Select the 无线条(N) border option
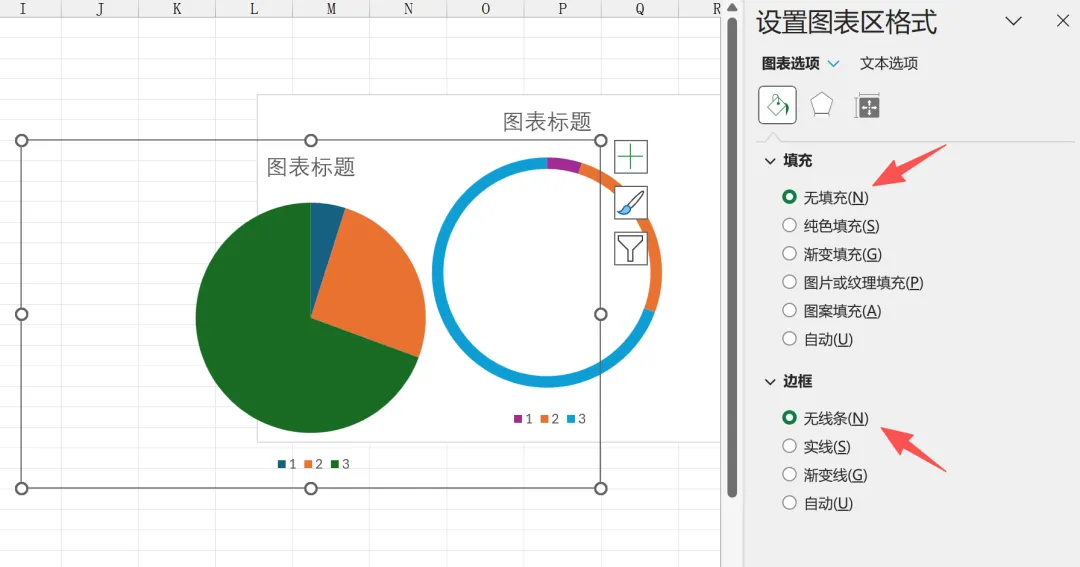Viewport: 1080px width, 567px height. click(x=825, y=418)
